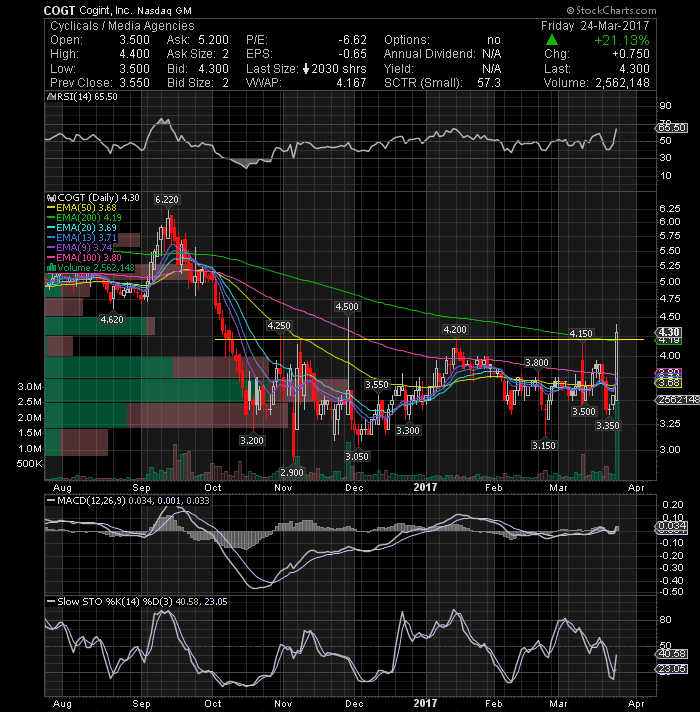Screen dimensions: 700x712
Task: Click the date 'Friday 24-Mar-2017'
Action: pos(595,25)
